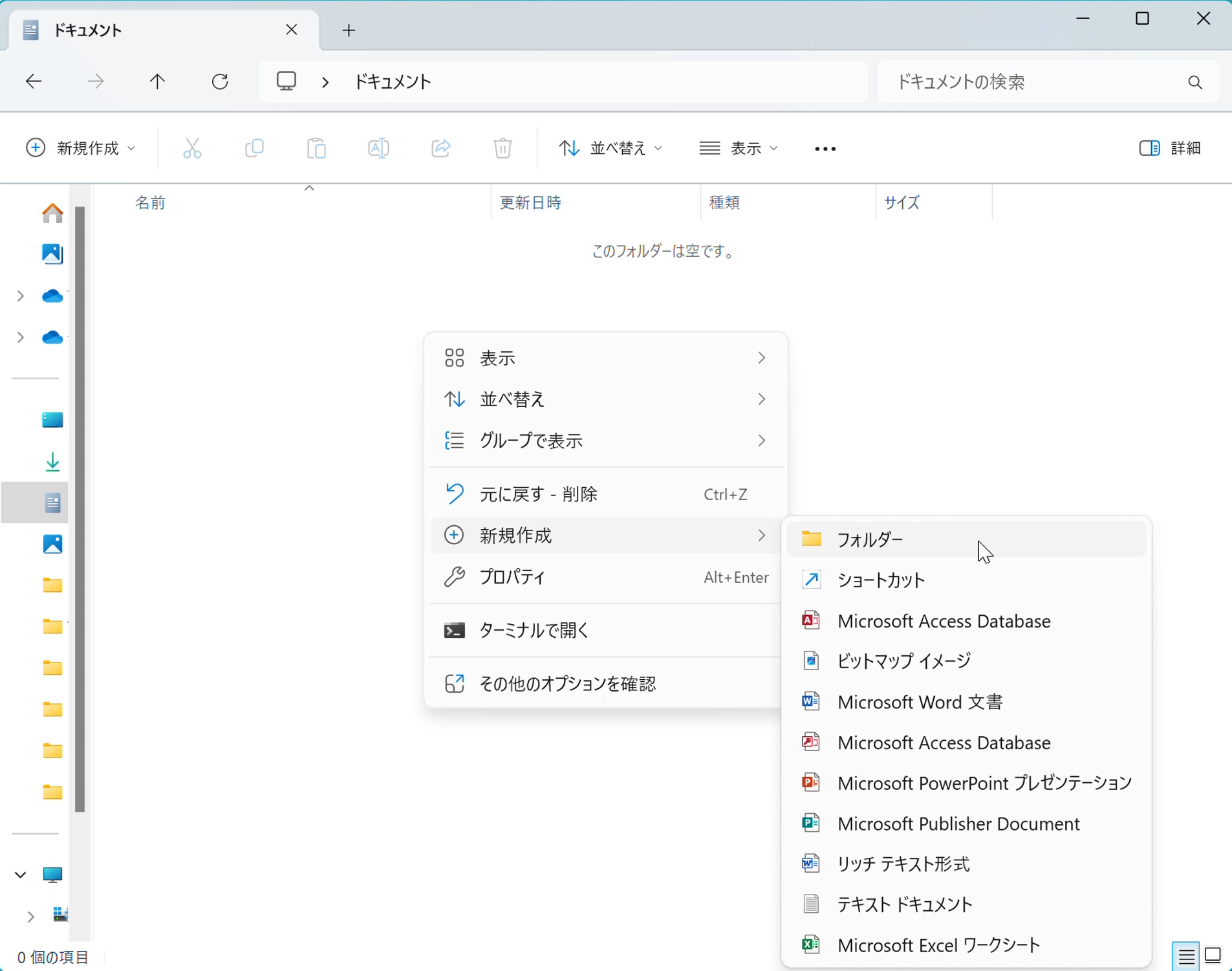Click the Paste clipboard icon in toolbar

316,148
